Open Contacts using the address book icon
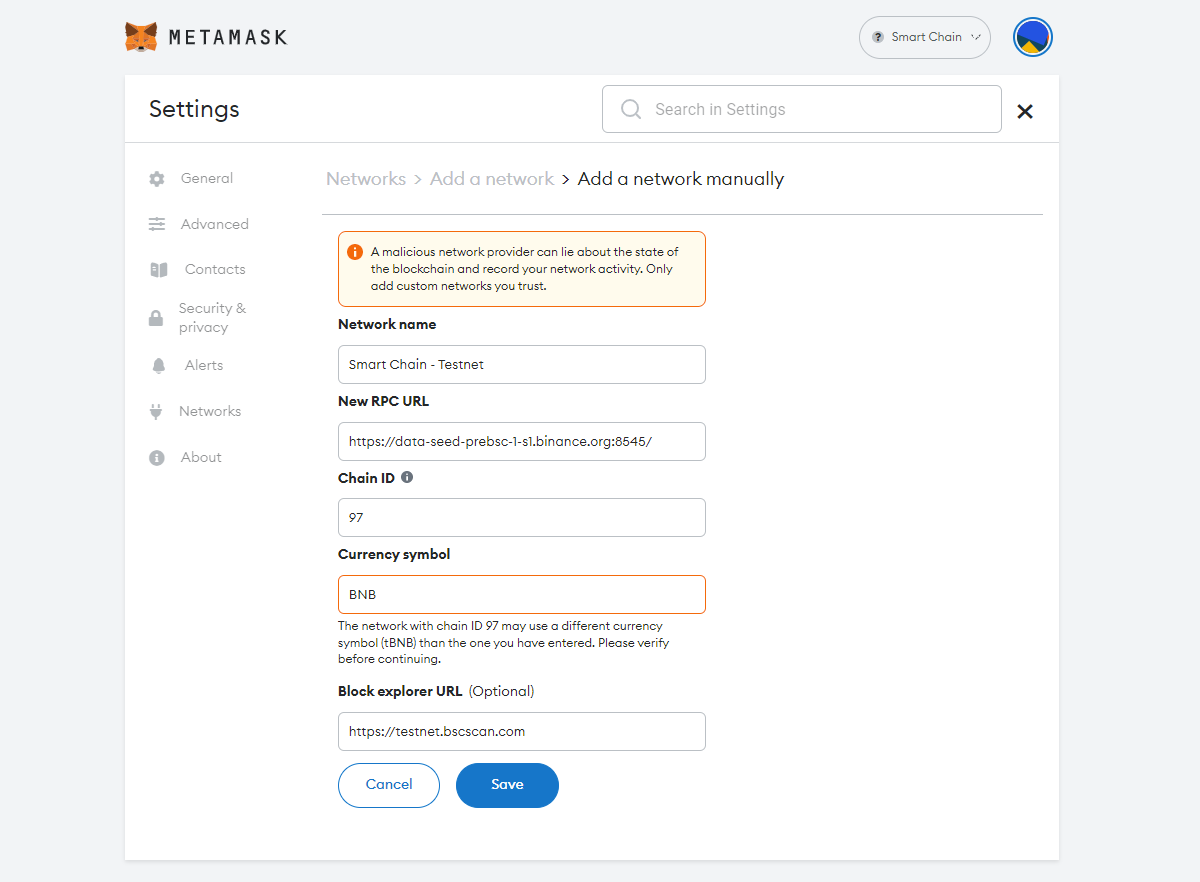 coord(157,269)
